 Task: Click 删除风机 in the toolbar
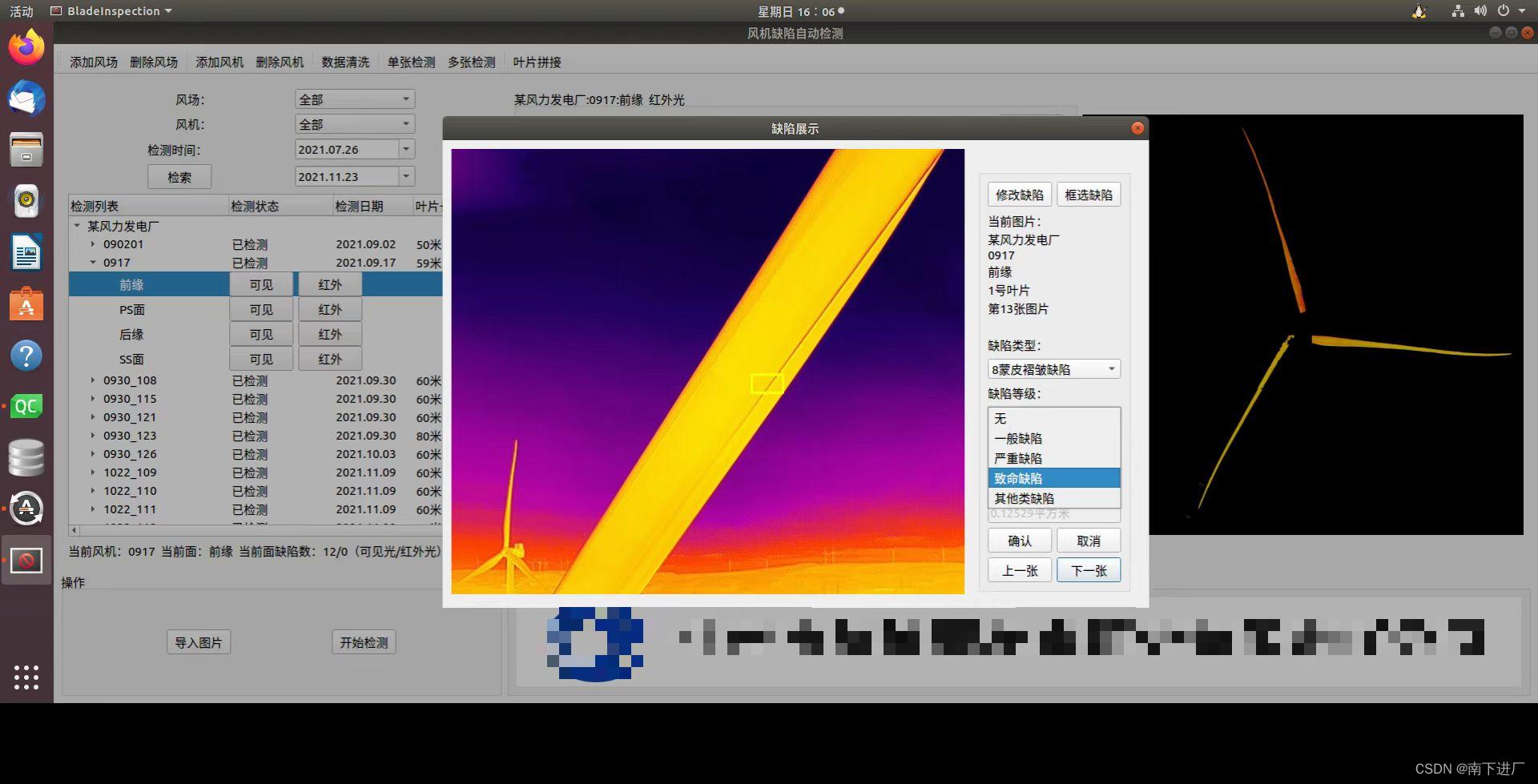280,62
